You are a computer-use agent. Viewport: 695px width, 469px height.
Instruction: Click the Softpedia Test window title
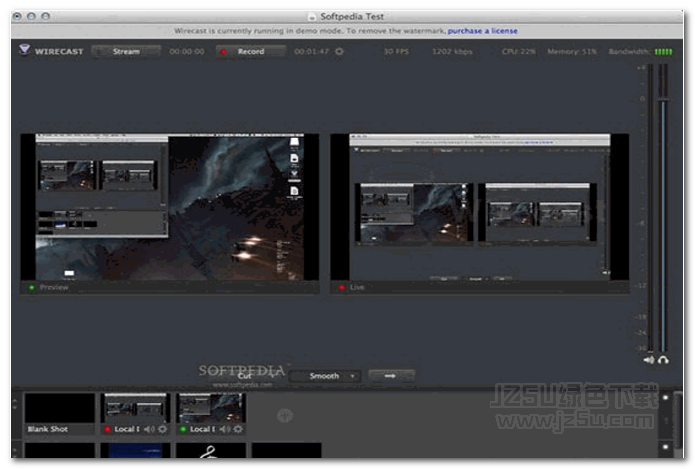352,16
